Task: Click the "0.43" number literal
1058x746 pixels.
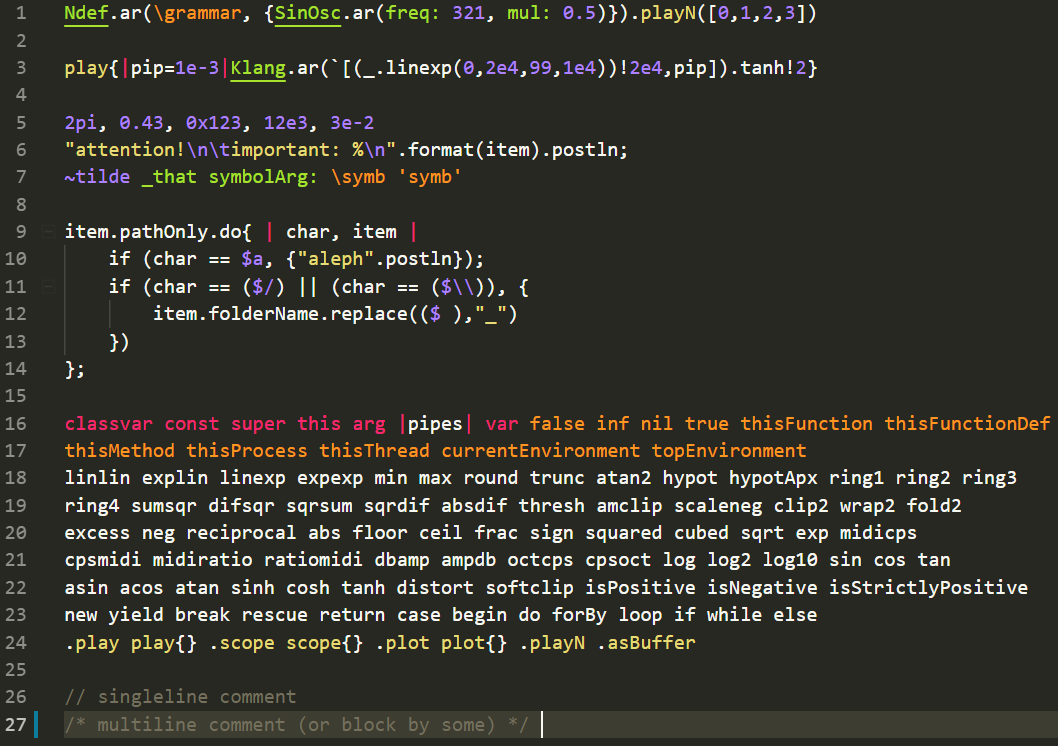Action: (142, 123)
